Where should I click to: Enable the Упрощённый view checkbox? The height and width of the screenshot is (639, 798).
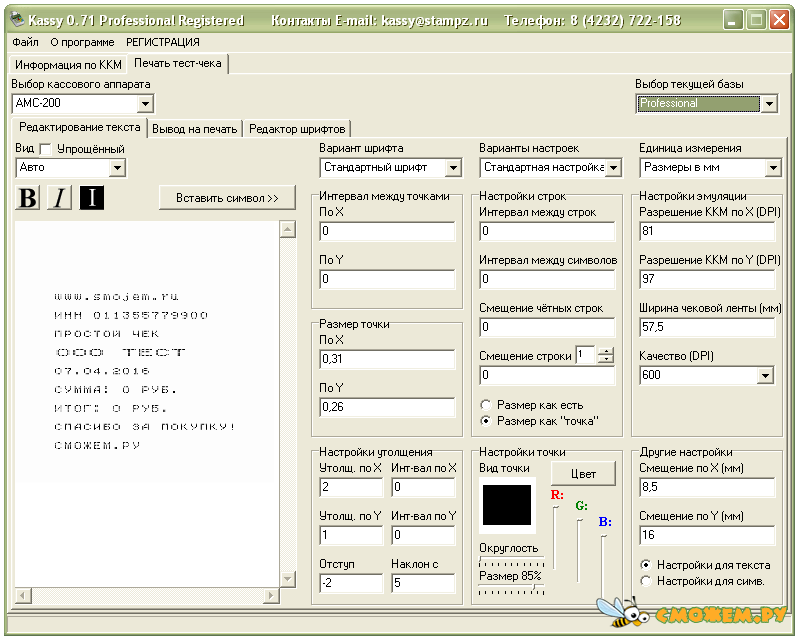click(x=46, y=149)
